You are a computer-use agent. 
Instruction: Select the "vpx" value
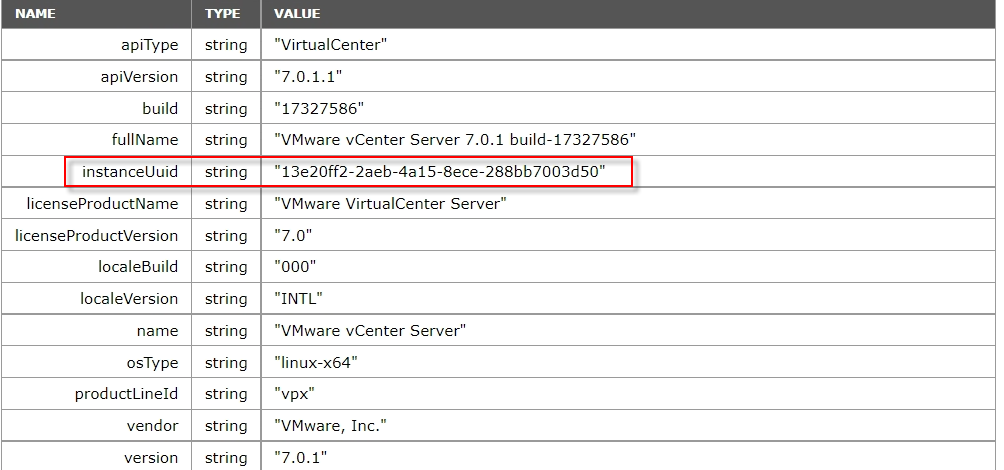(295, 394)
